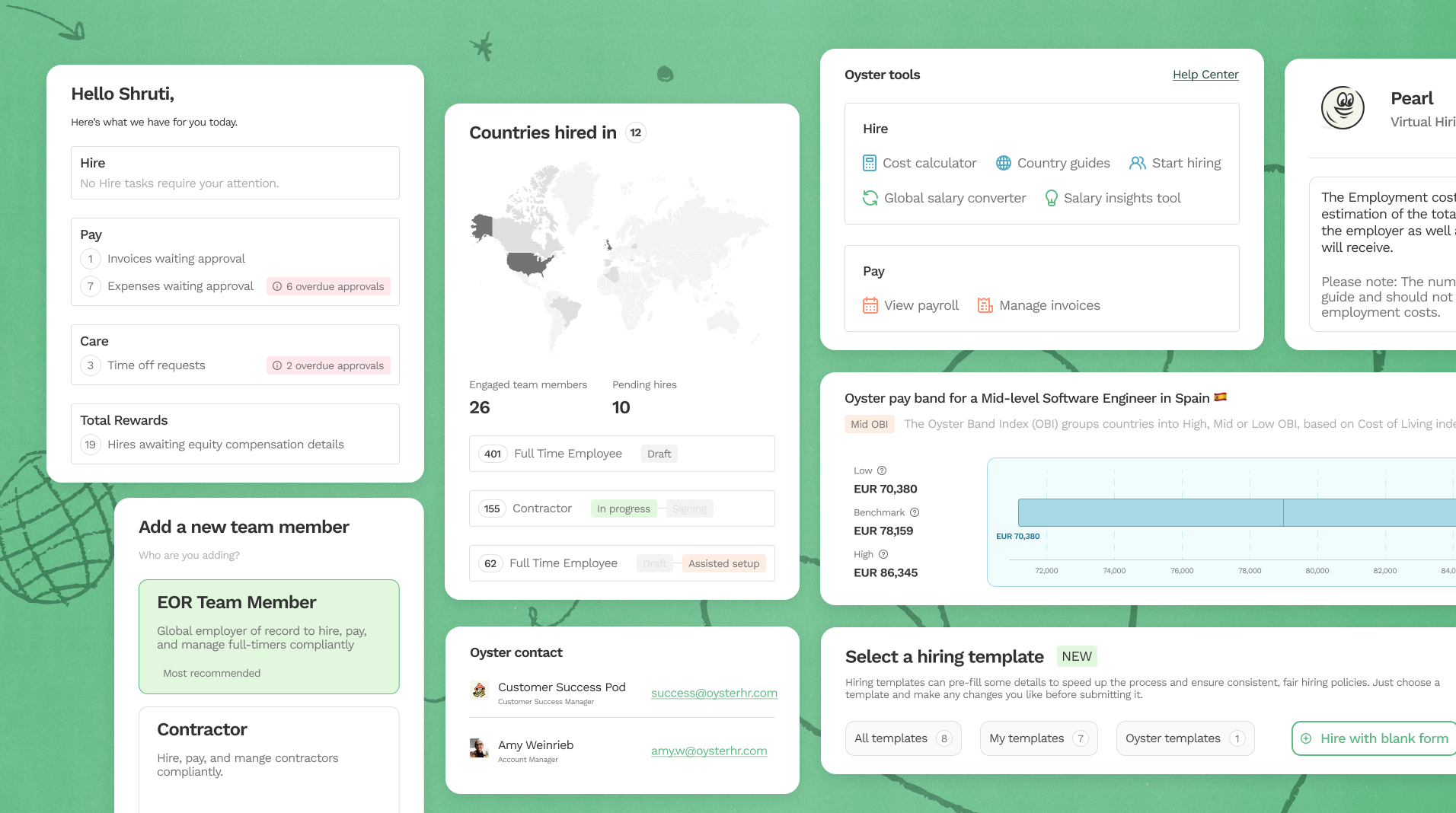Open Manage invoices link text
Viewport: 1456px width, 813px height.
[x=1049, y=305]
